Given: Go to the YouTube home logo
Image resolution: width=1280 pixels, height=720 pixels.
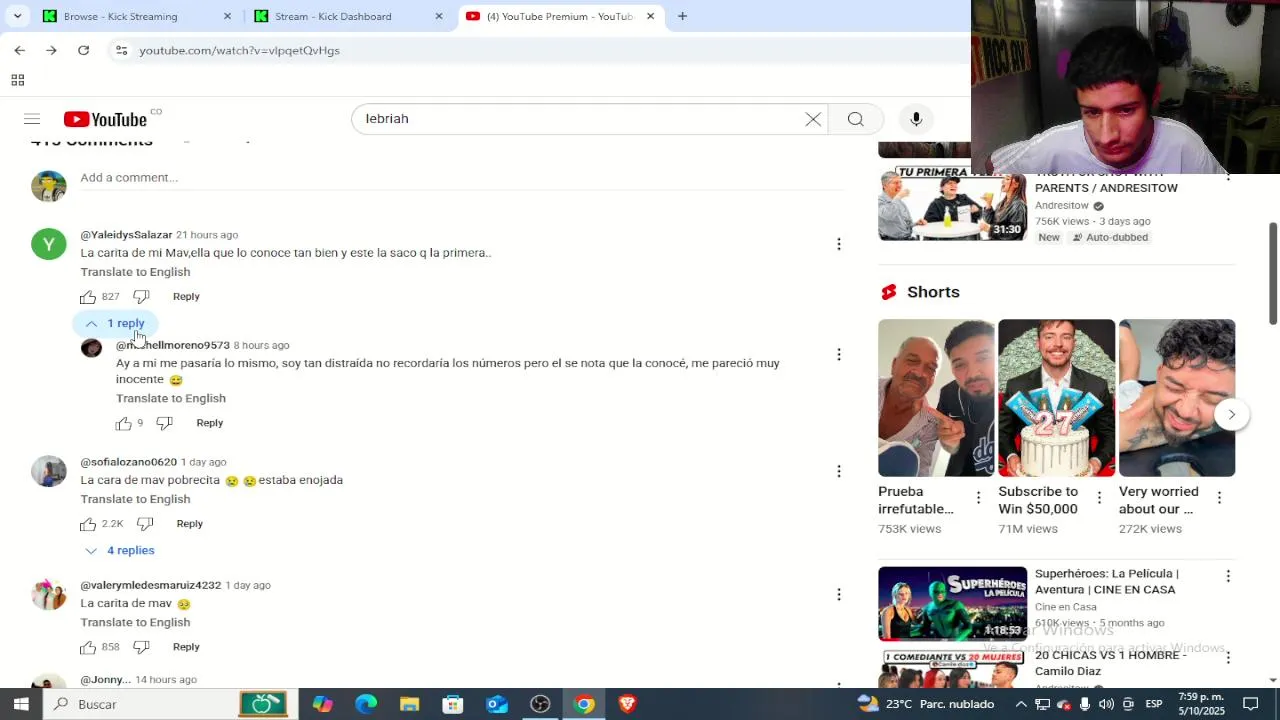Looking at the screenshot, I should coord(105,119).
